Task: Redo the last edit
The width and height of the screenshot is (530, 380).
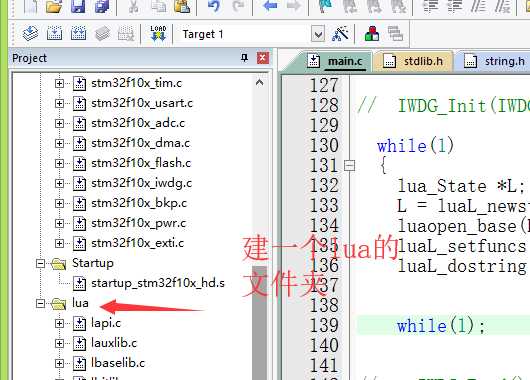Action: click(x=238, y=6)
